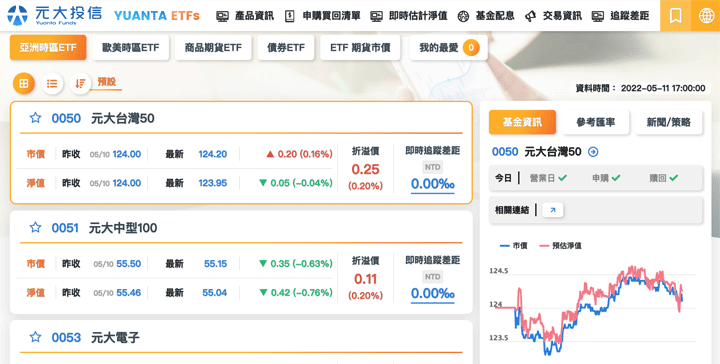Click 0050 change ▲ 0.20 (0.16%)
The width and height of the screenshot is (720, 364).
[299, 154]
